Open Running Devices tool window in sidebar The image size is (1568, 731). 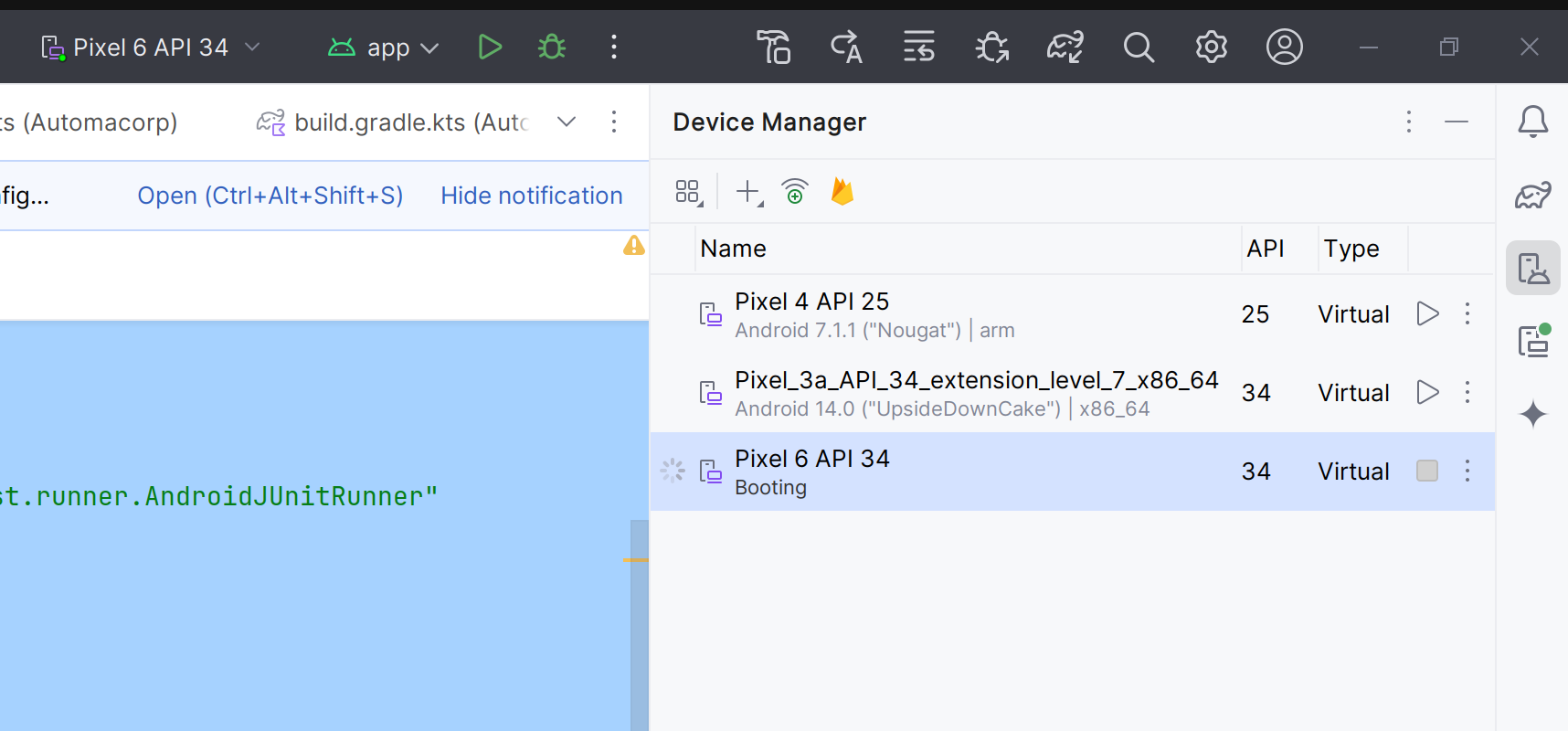[1533, 341]
